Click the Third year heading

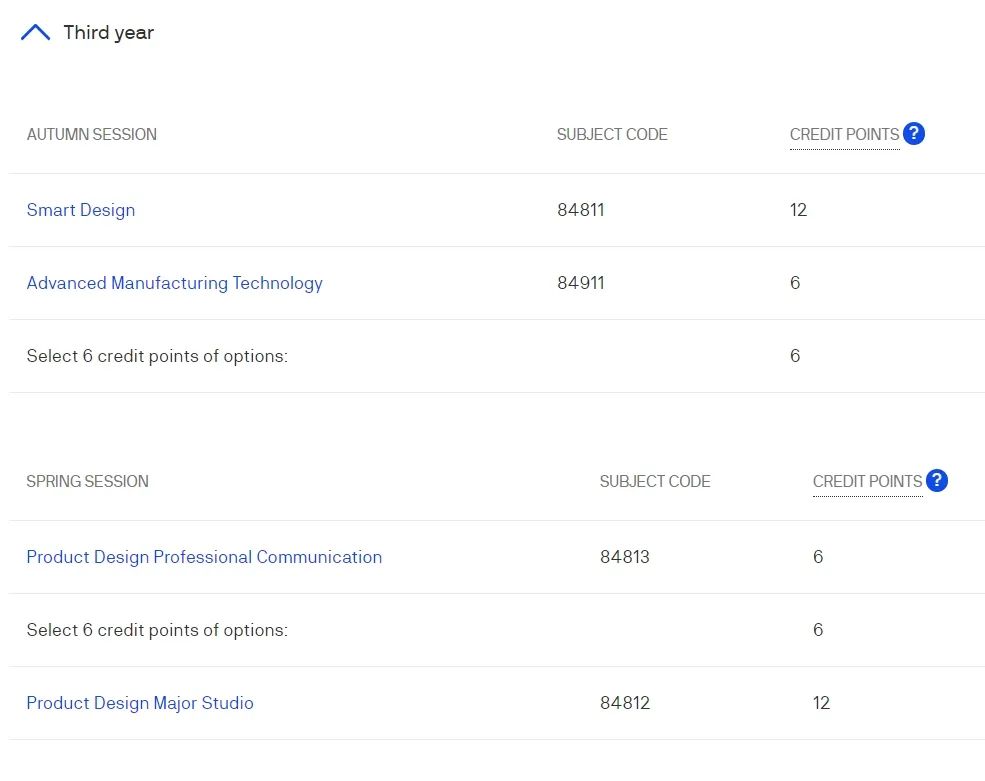click(109, 32)
